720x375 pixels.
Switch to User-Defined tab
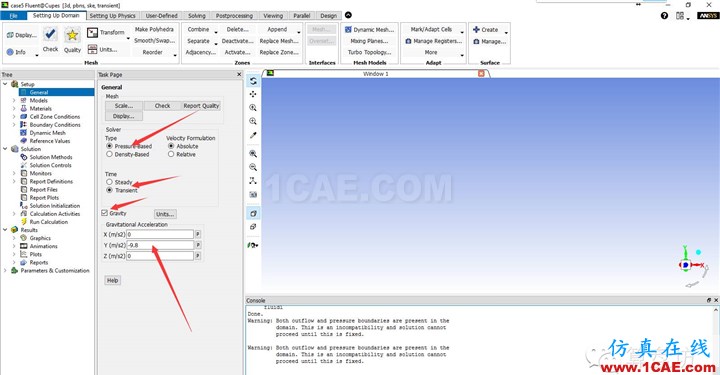[162, 16]
